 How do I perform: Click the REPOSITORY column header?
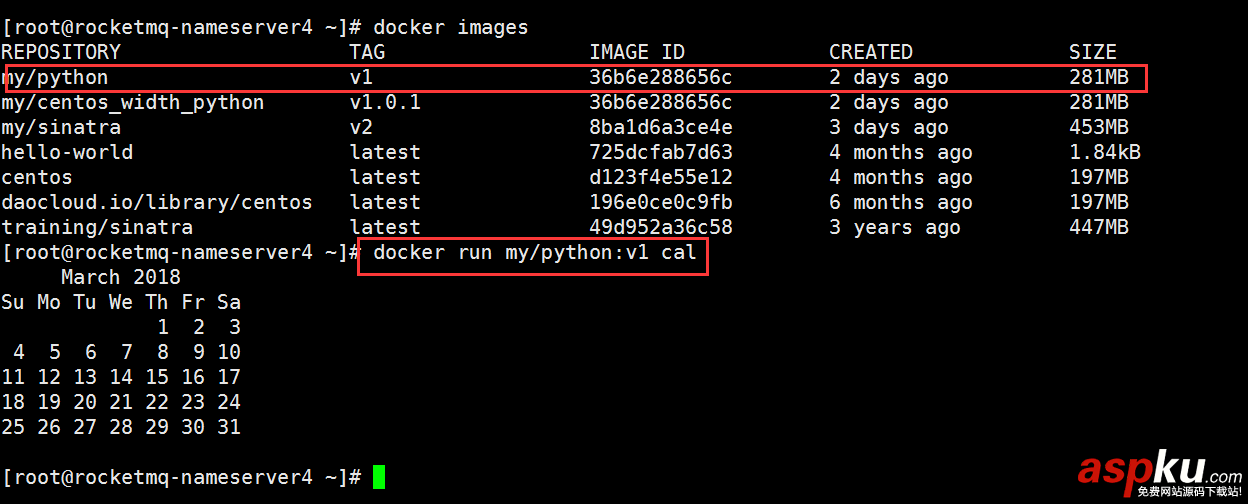point(60,52)
